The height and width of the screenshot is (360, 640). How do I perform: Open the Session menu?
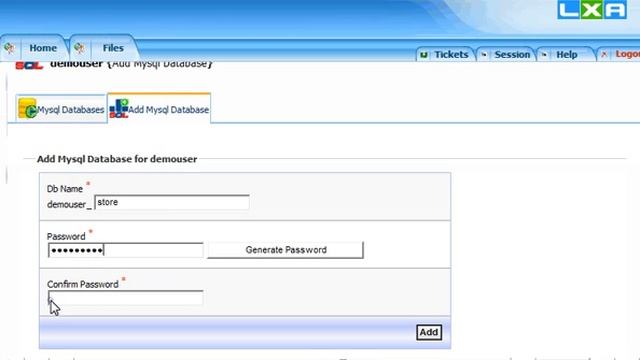click(512, 55)
